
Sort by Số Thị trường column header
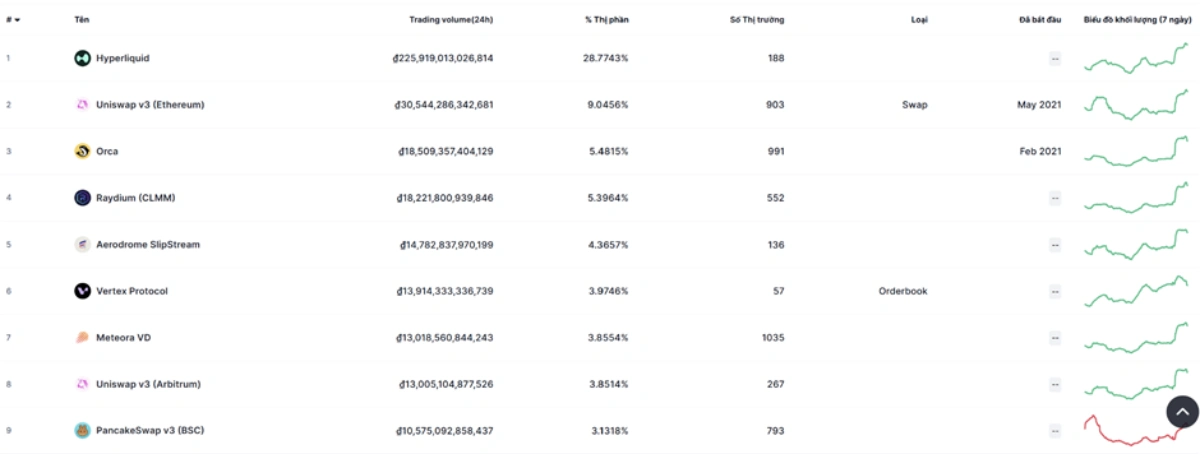(x=757, y=20)
